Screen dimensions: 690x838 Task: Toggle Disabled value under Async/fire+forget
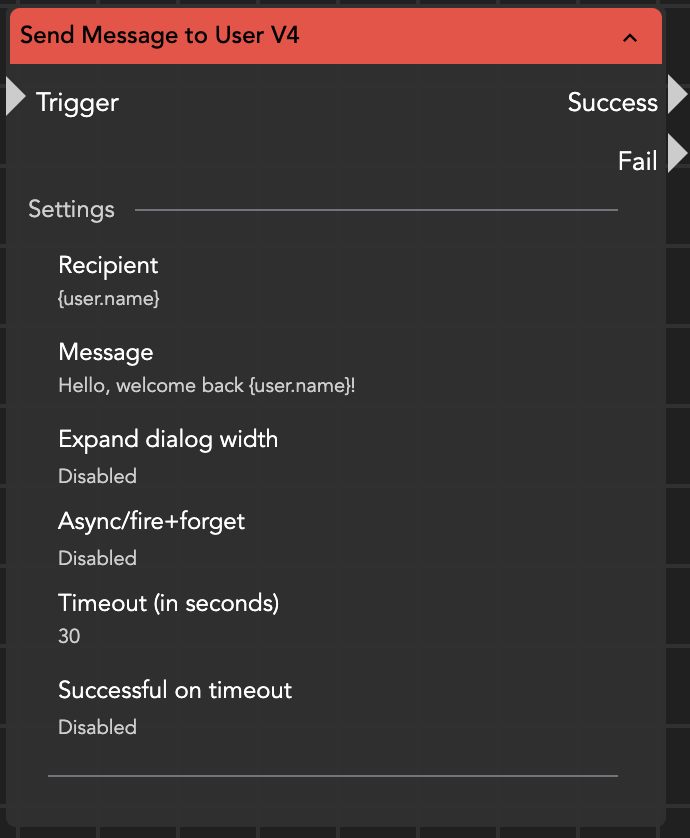point(97,558)
